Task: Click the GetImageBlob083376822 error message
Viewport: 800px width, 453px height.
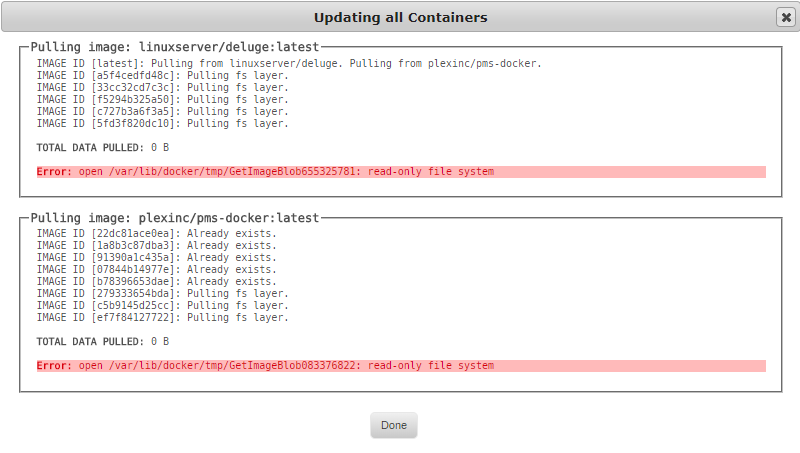Action: click(x=401, y=366)
